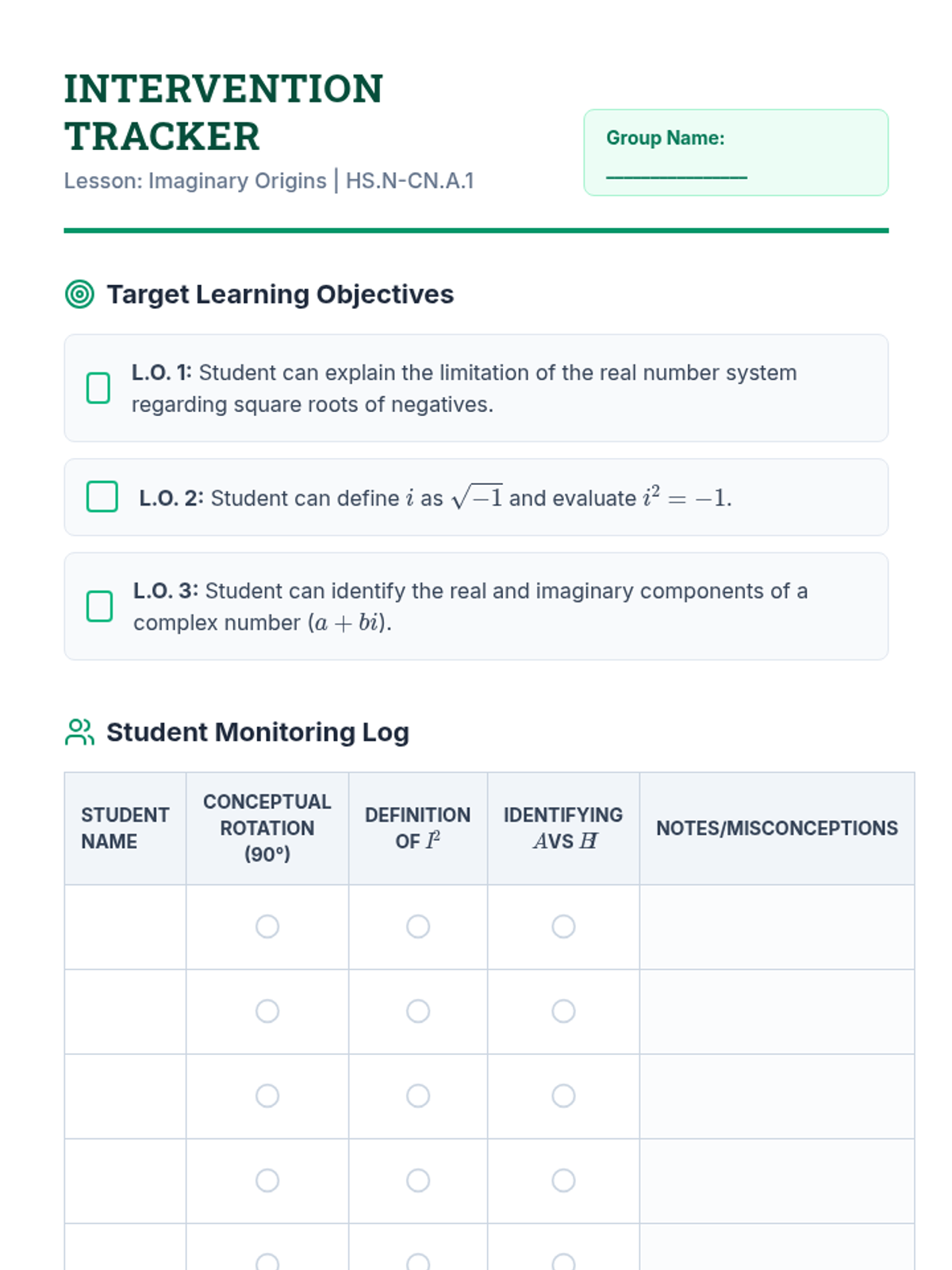Mark second row Conceptual Rotation circle
Viewport: 952px width, 1270px height.
tap(267, 1011)
